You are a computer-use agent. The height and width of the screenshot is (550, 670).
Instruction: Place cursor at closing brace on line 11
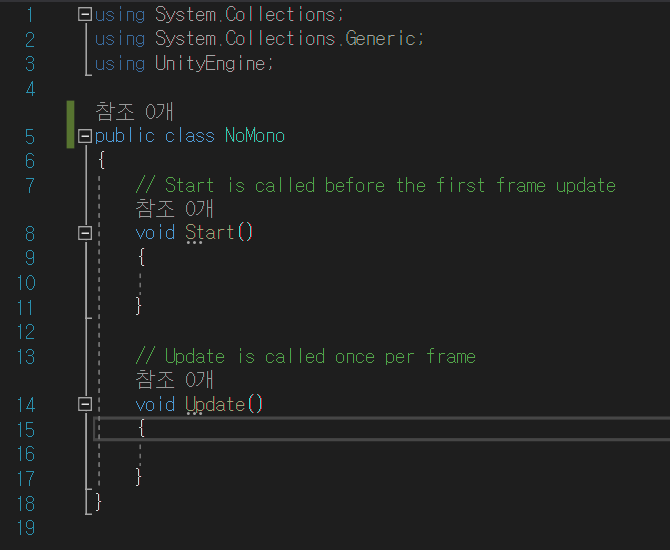click(138, 306)
